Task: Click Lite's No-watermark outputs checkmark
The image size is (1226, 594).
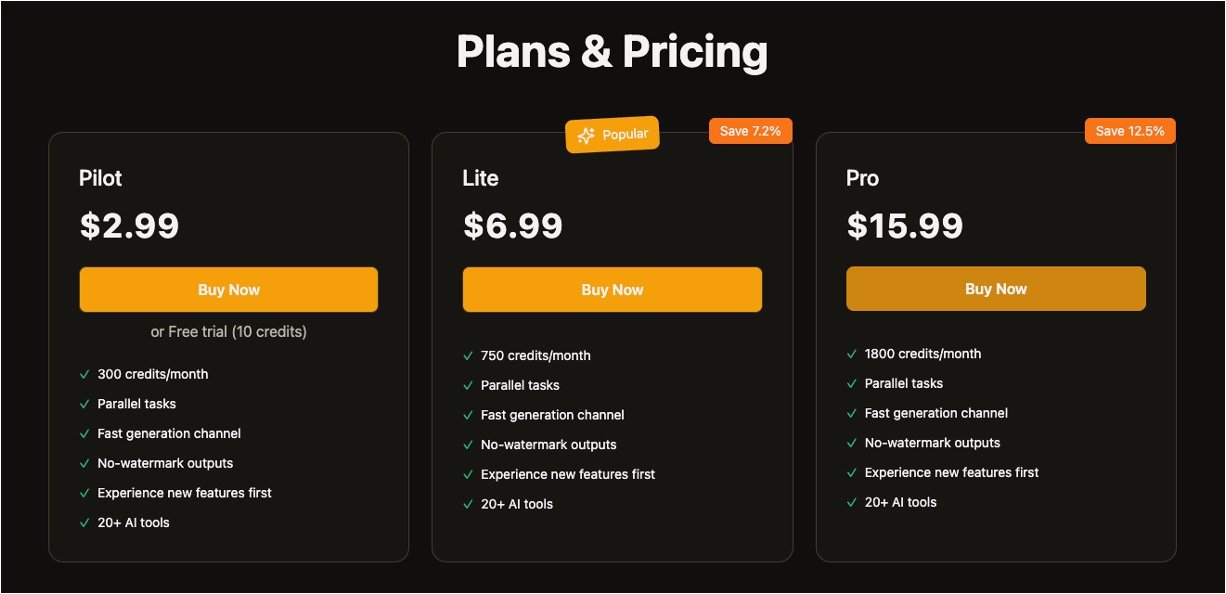Action: 468,445
